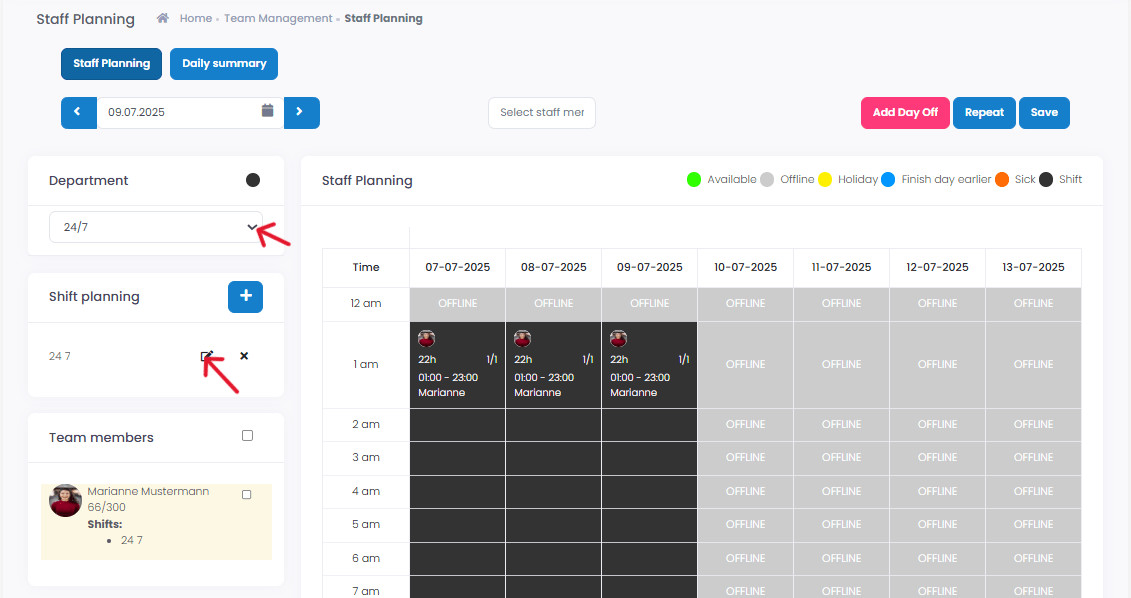Screen dimensions: 1131x598
Task: Go to next date with right arrow
Action: (x=302, y=113)
